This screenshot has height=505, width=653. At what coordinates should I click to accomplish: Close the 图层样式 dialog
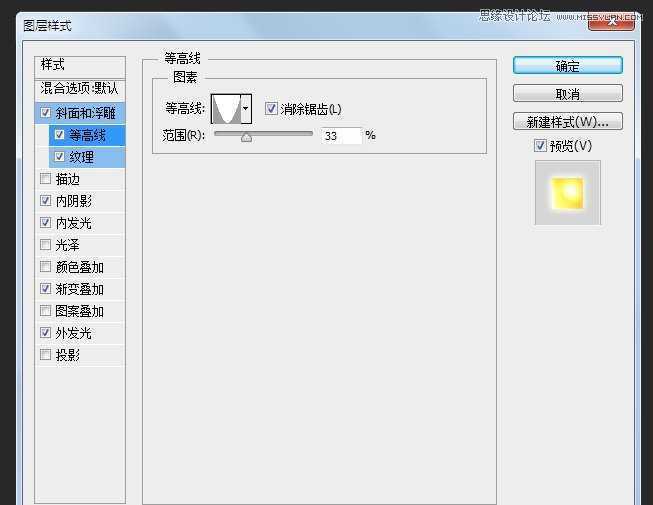click(611, 22)
